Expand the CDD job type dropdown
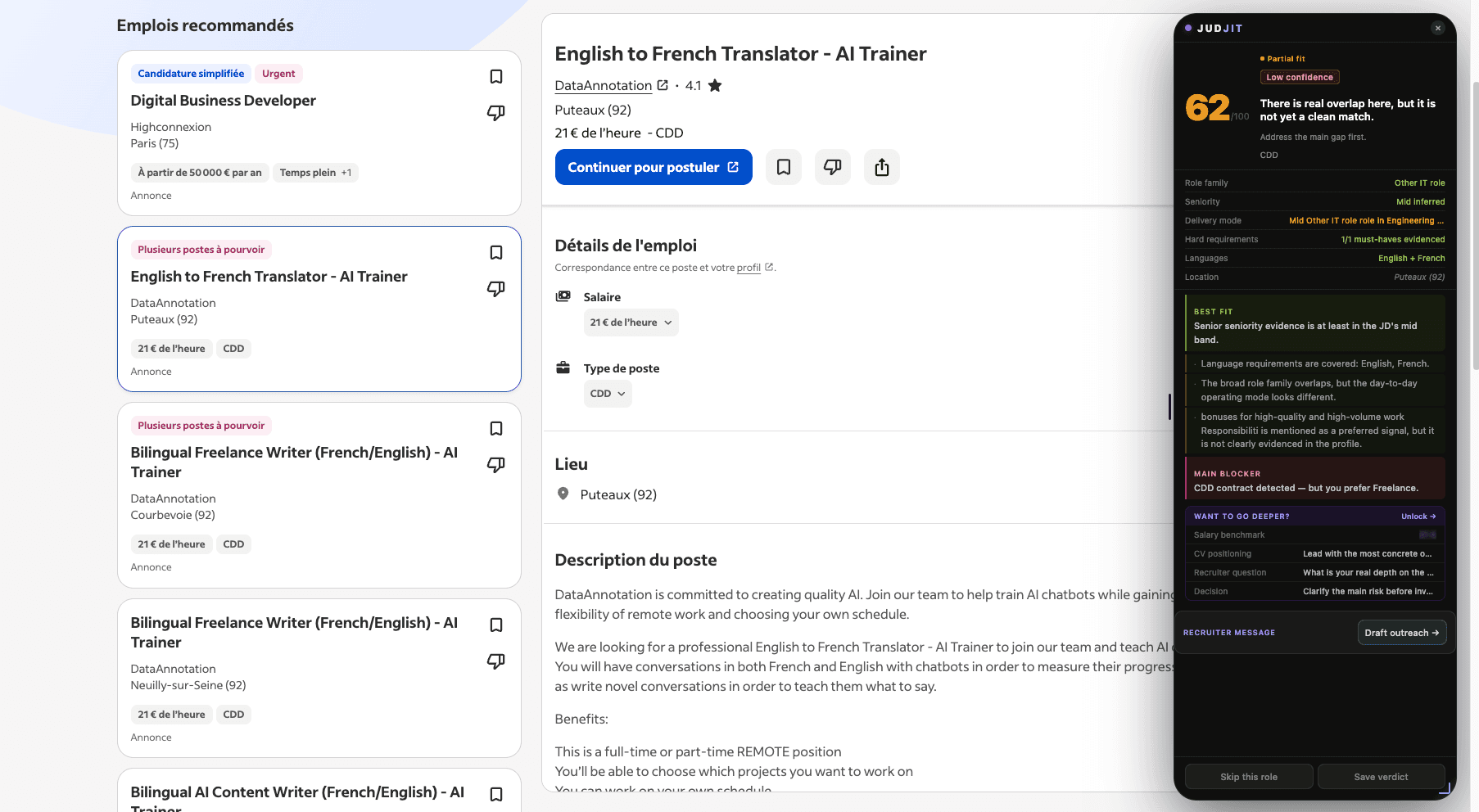The height and width of the screenshot is (812, 1479). pos(608,394)
